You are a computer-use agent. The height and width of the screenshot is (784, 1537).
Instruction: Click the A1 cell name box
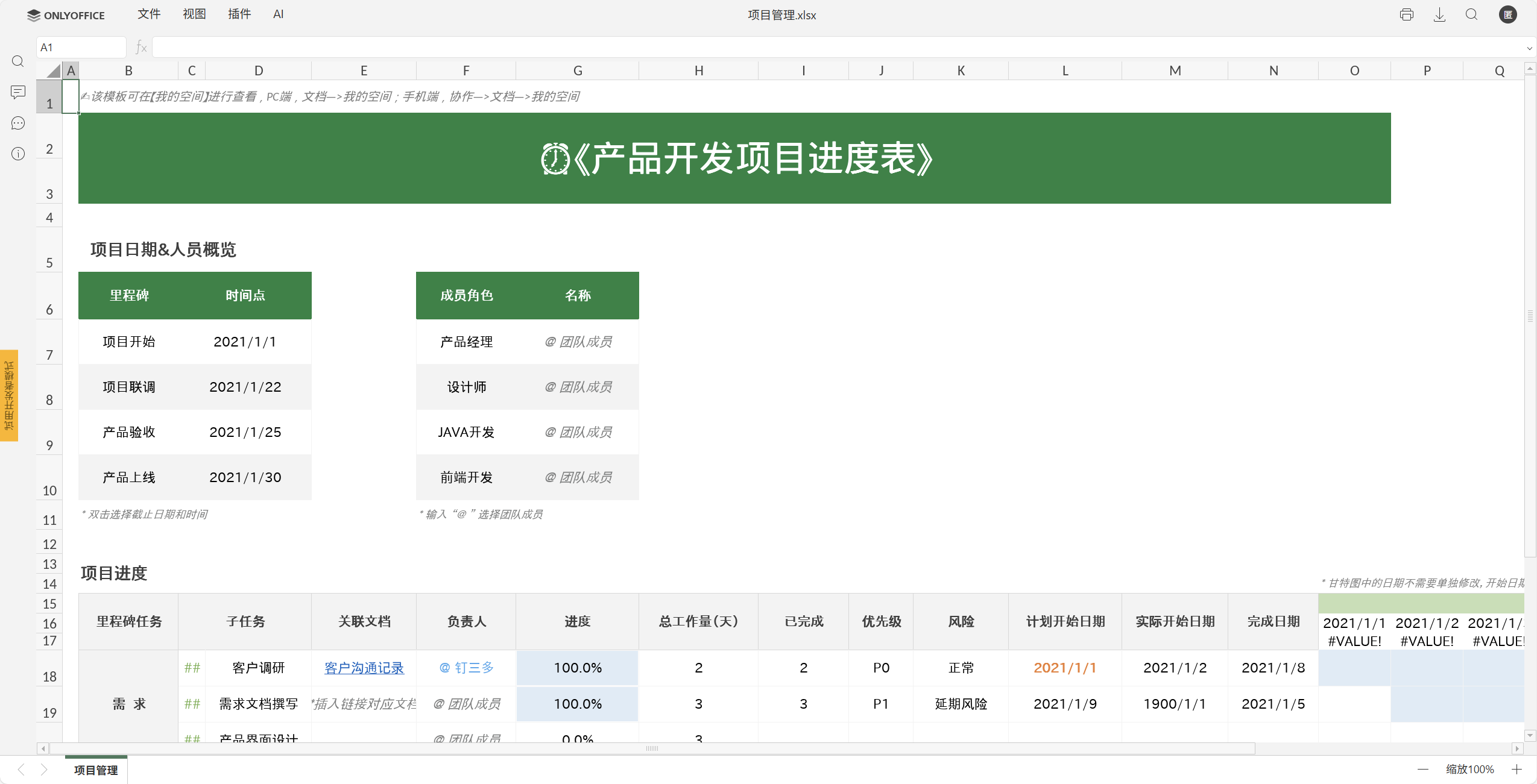click(x=81, y=47)
